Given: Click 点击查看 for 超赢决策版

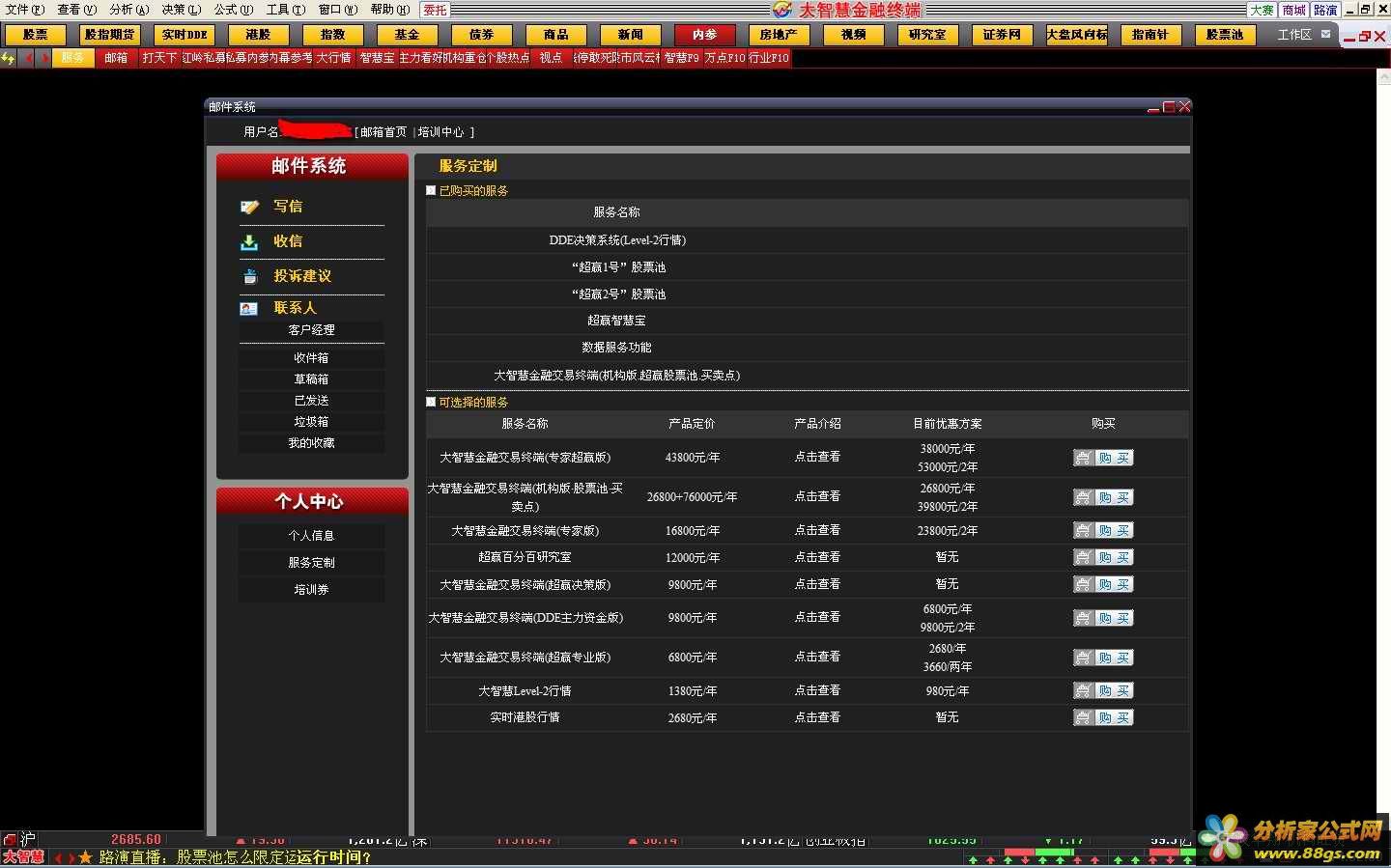Looking at the screenshot, I should tap(817, 584).
